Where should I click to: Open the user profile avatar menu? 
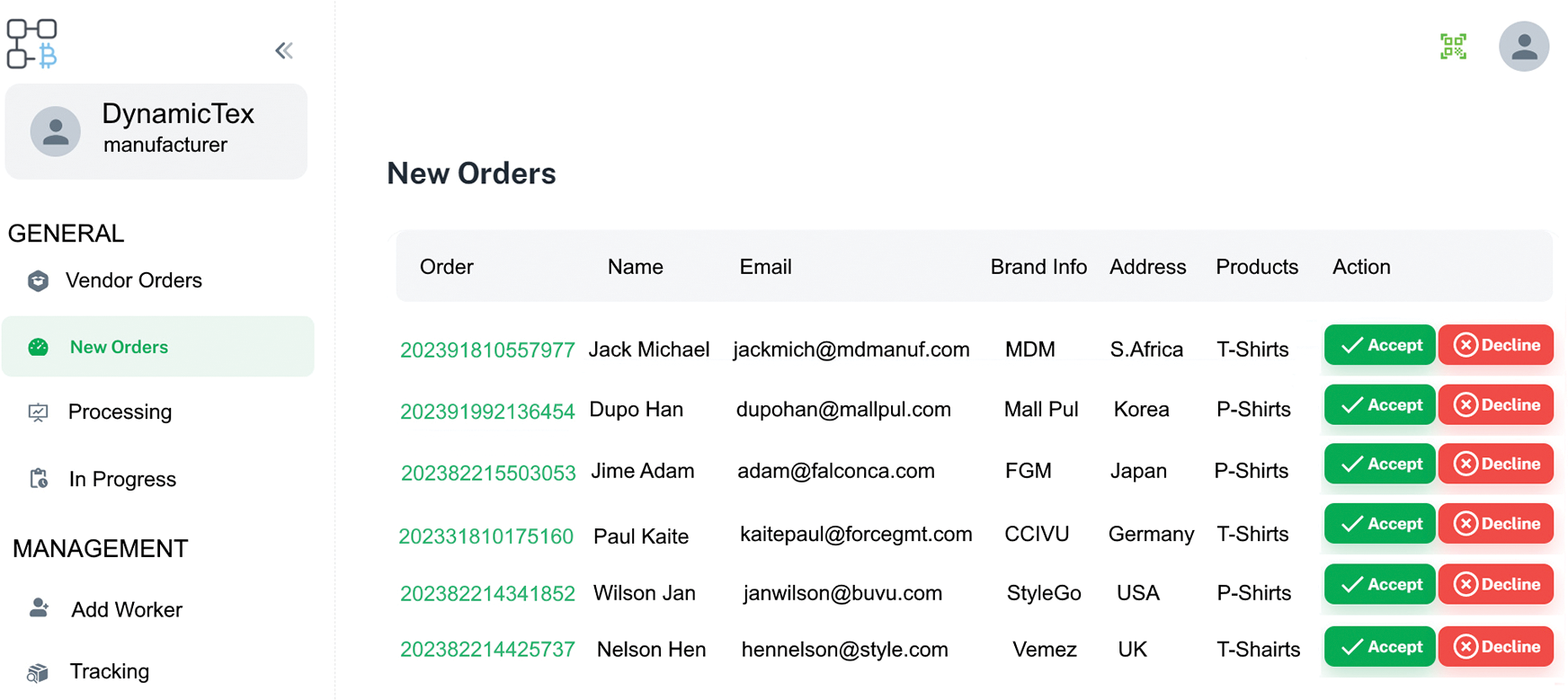1523,47
